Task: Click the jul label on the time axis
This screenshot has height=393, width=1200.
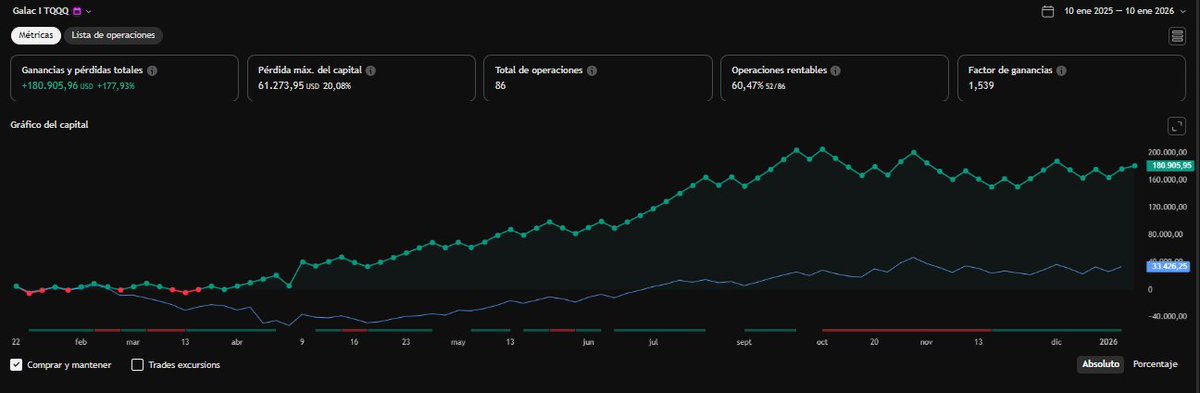Action: pyautogui.click(x=653, y=342)
